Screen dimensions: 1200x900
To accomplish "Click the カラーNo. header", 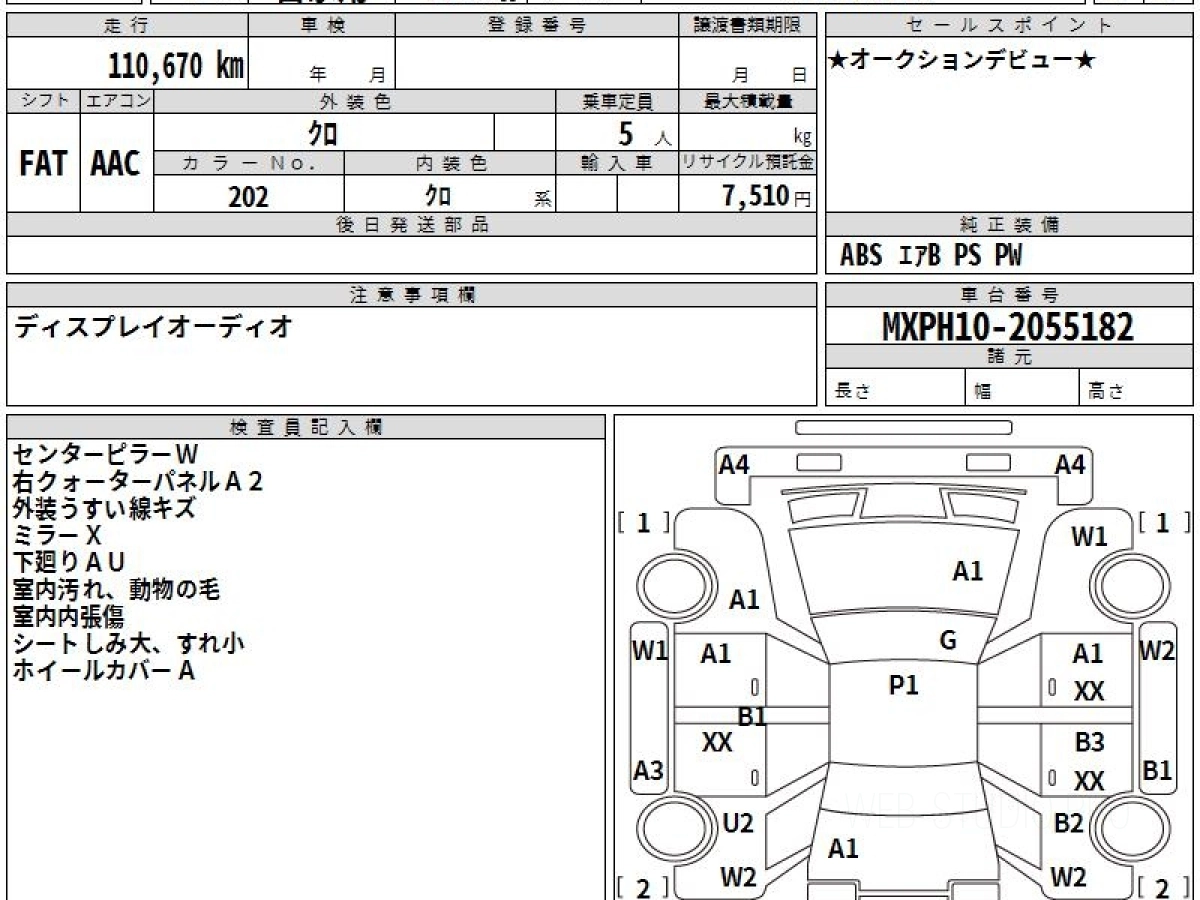I will coord(249,163).
